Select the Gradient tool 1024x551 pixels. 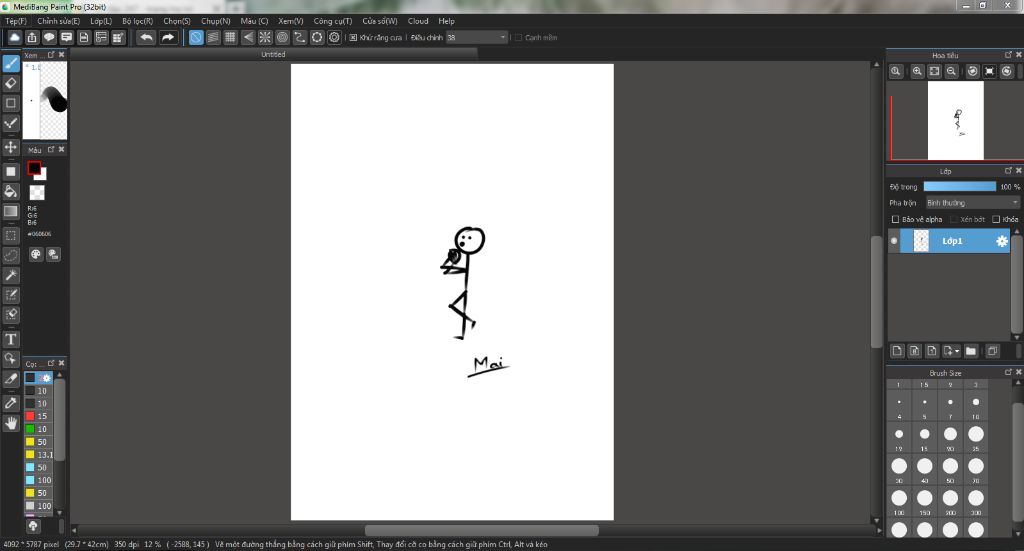[11, 211]
